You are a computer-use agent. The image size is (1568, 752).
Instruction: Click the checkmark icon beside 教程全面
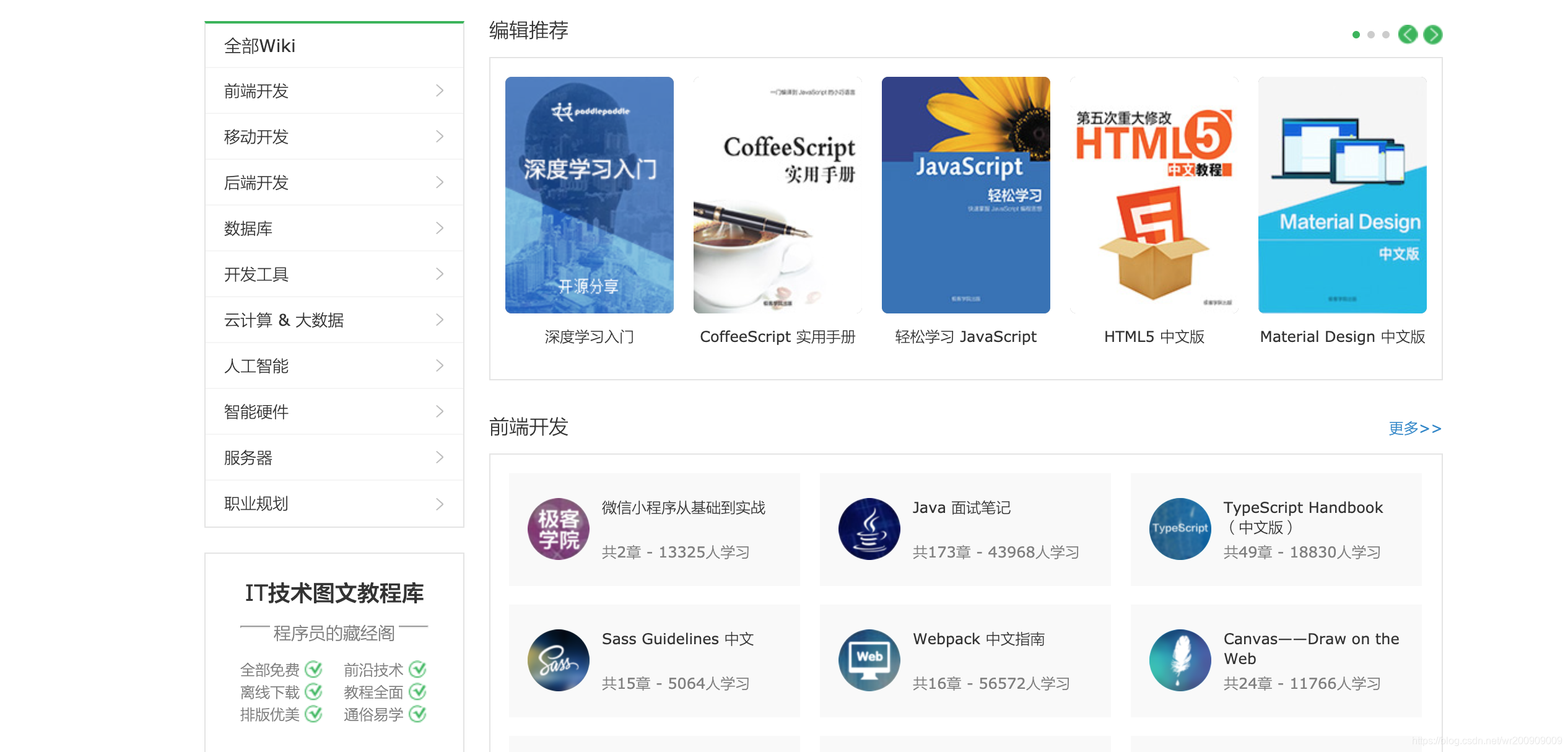coord(418,691)
